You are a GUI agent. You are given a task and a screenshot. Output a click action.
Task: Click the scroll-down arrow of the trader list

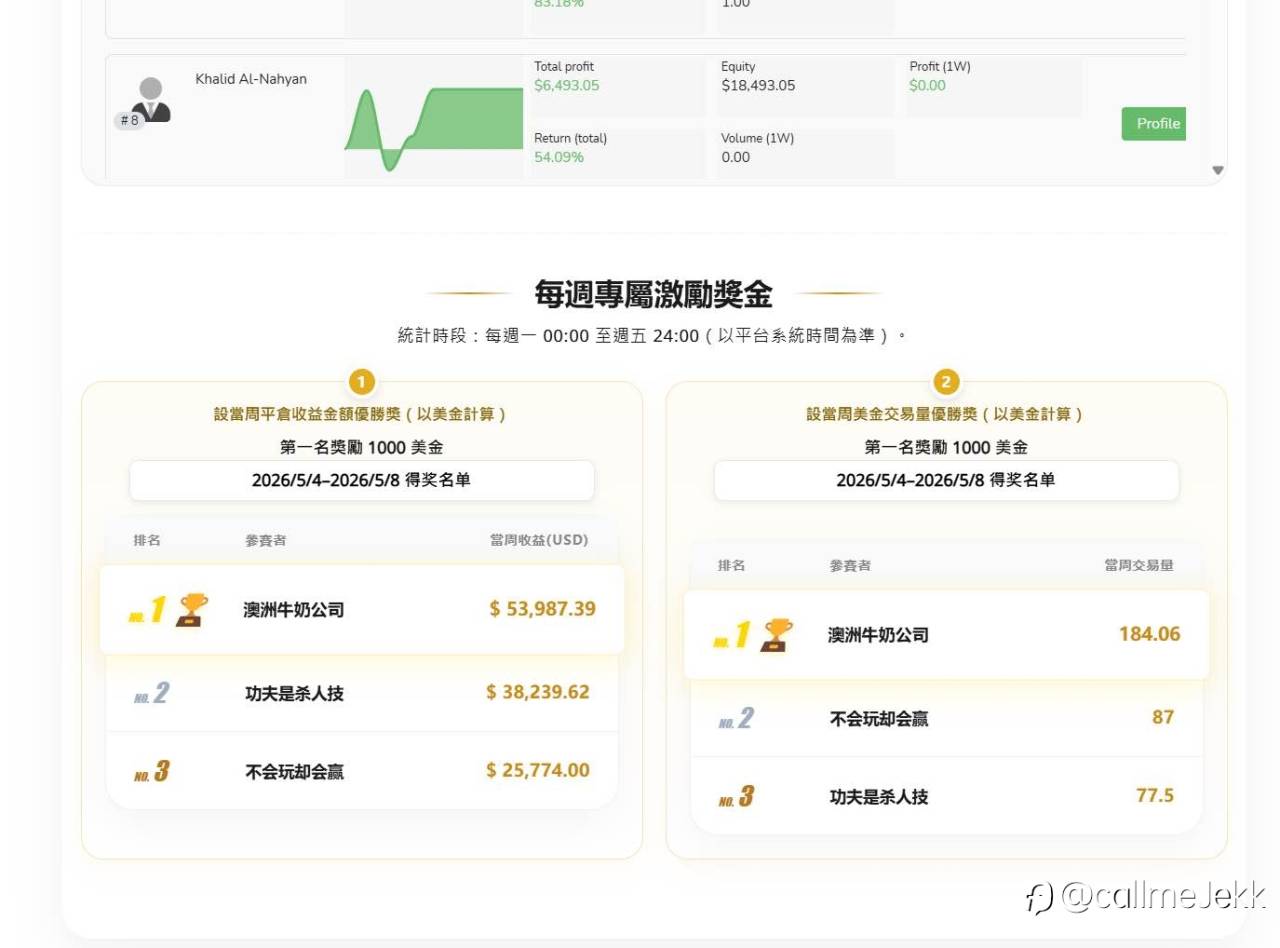(x=1217, y=170)
